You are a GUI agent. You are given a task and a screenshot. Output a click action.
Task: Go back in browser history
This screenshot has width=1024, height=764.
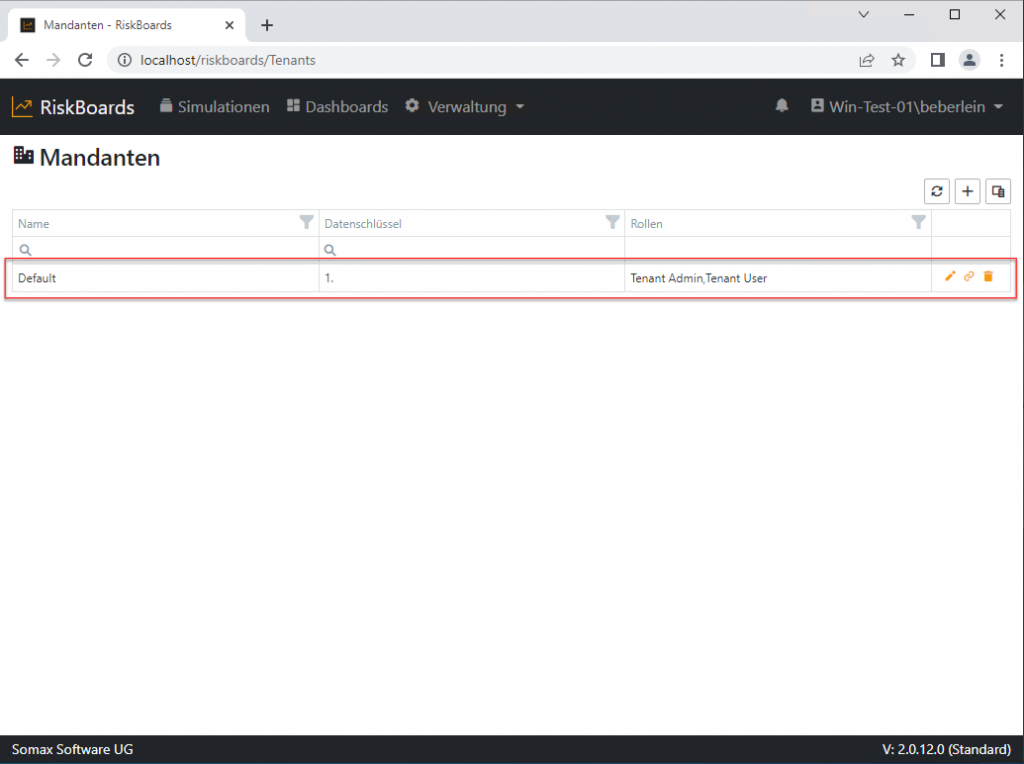pyautogui.click(x=22, y=60)
